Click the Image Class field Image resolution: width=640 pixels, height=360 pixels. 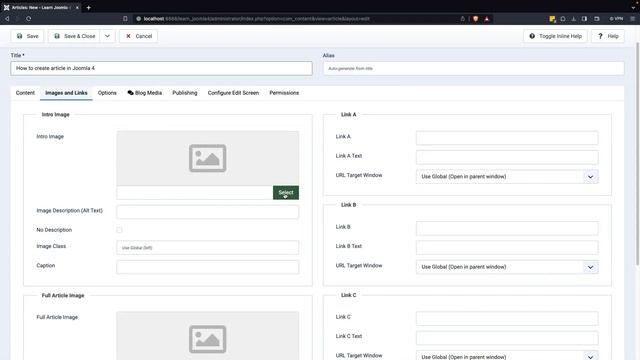pos(208,248)
